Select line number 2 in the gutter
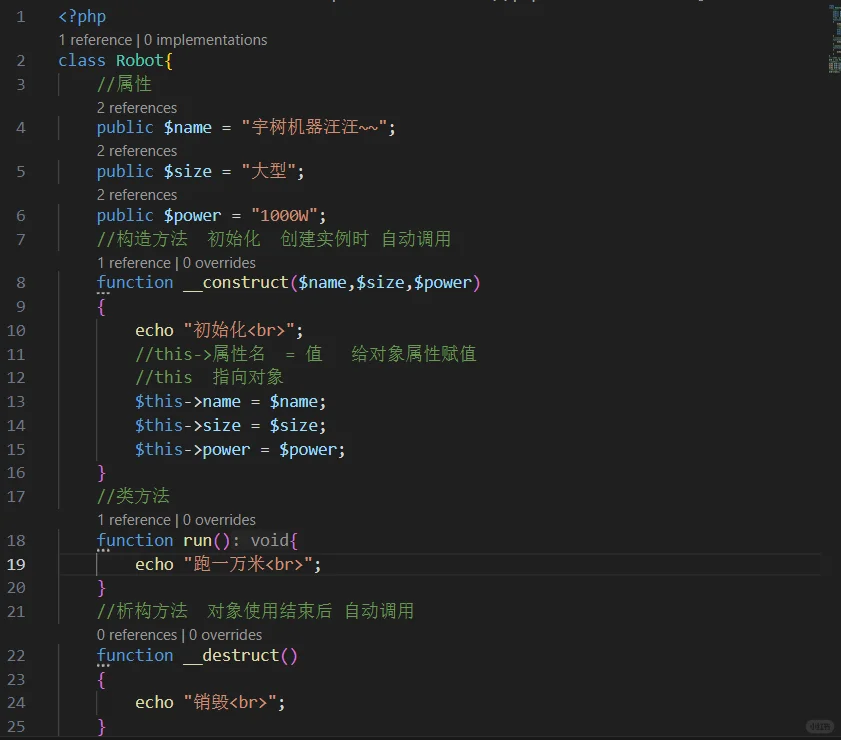The image size is (841, 740). click(x=20, y=61)
